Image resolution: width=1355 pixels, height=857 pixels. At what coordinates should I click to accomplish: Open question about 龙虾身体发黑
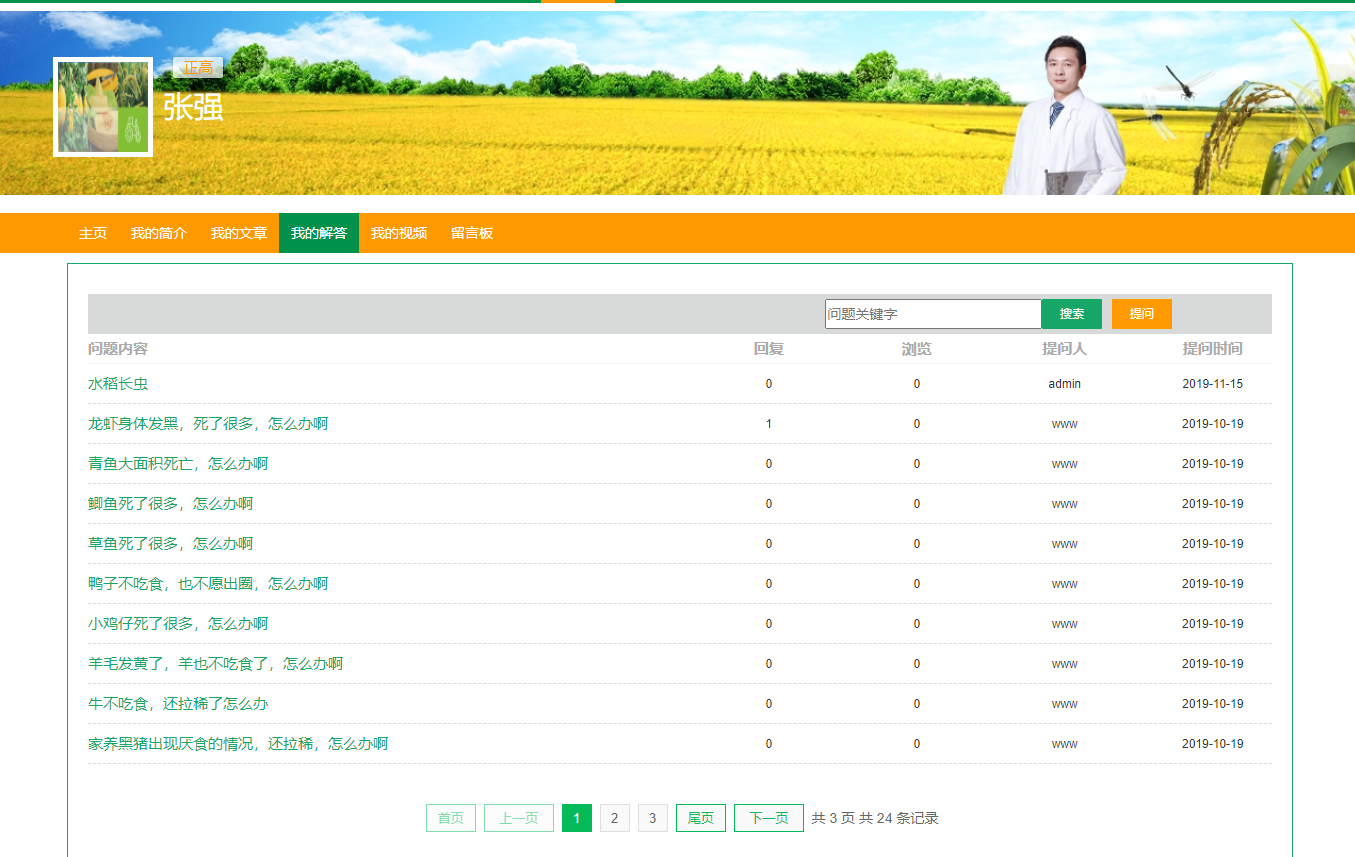point(208,424)
